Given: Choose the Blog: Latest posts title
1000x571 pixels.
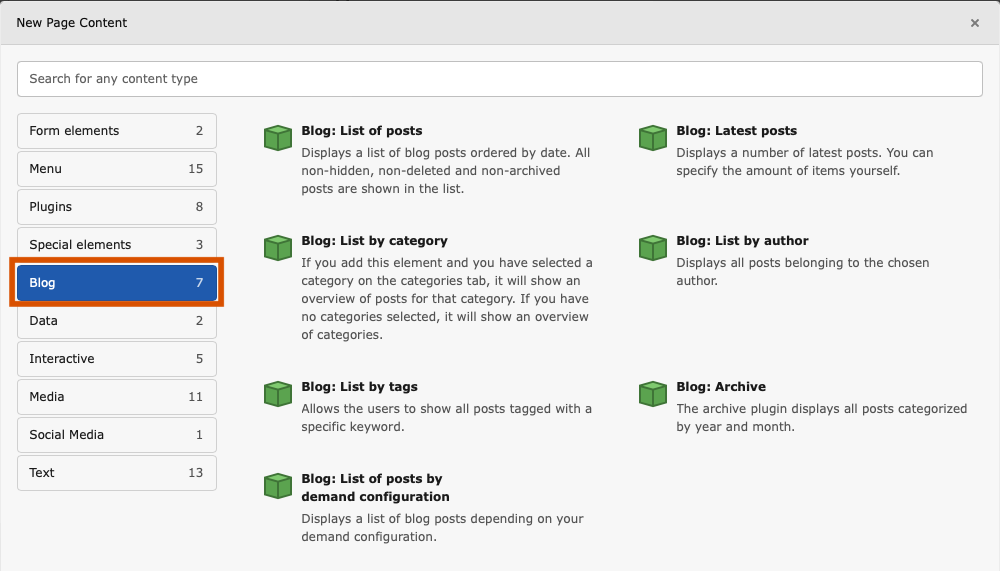Looking at the screenshot, I should point(737,131).
